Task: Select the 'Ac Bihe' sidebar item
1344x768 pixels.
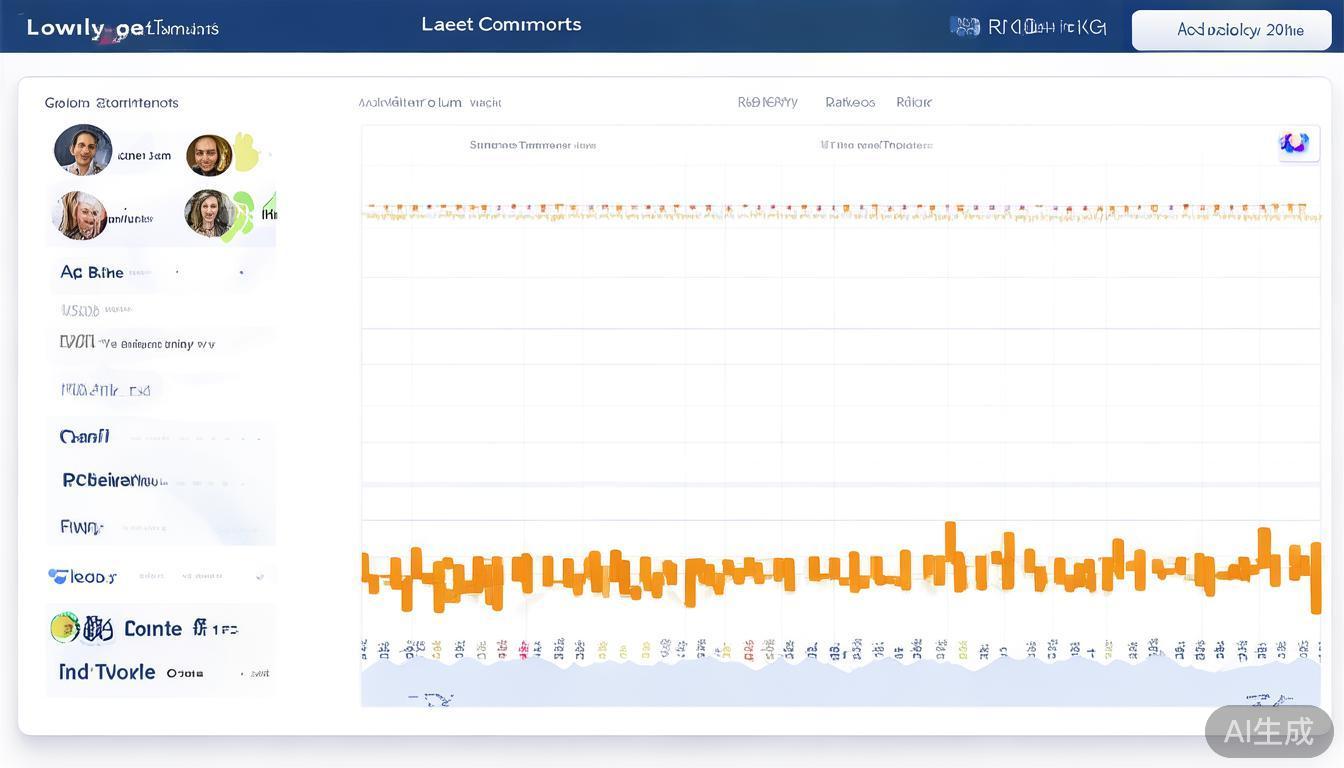Action: [92, 272]
